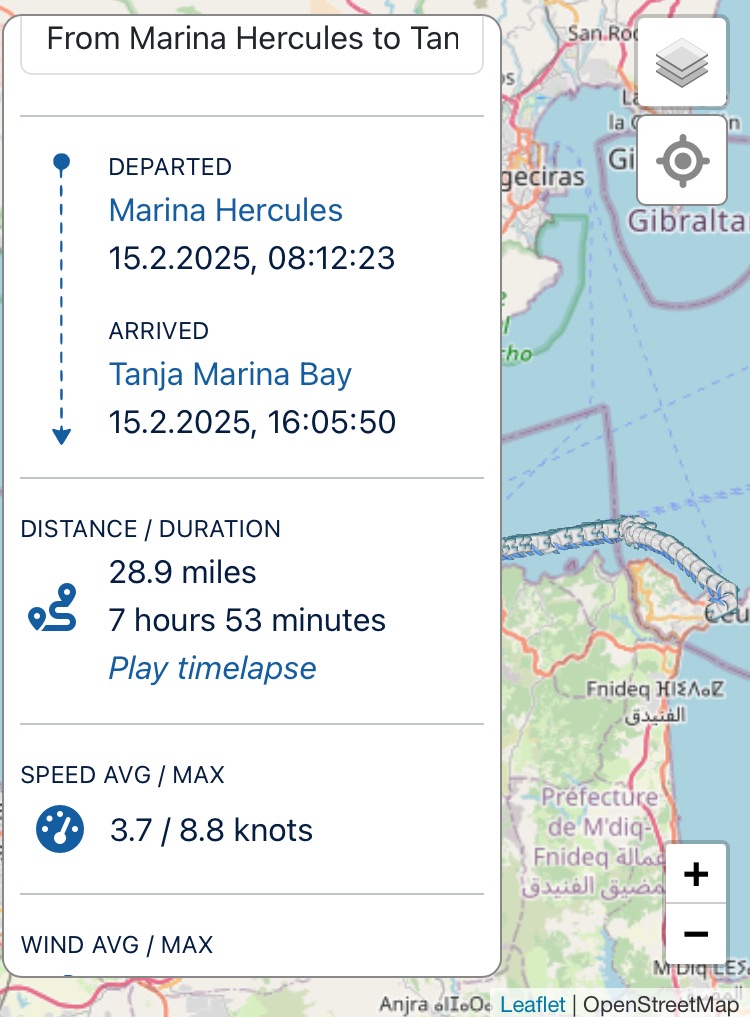Open Marina Hercules departure link

[226, 210]
